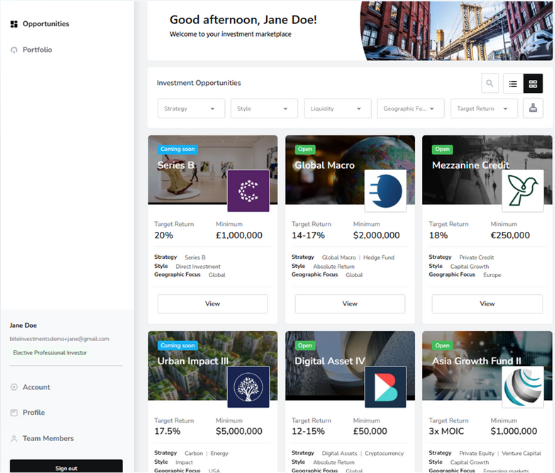Click the Coming soon badge on Urban Impact III
555x473 pixels.
178,345
